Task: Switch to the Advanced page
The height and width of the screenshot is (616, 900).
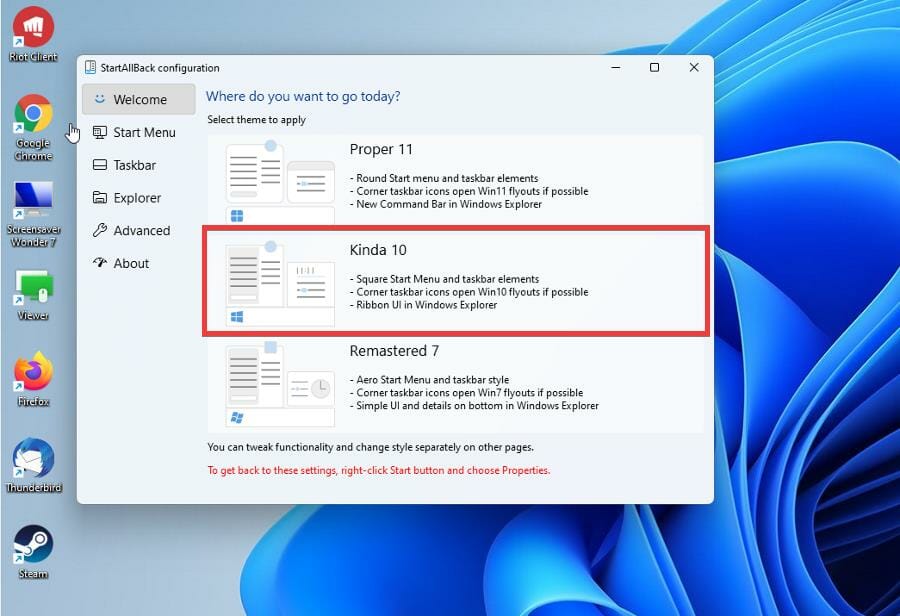Action: (x=138, y=230)
